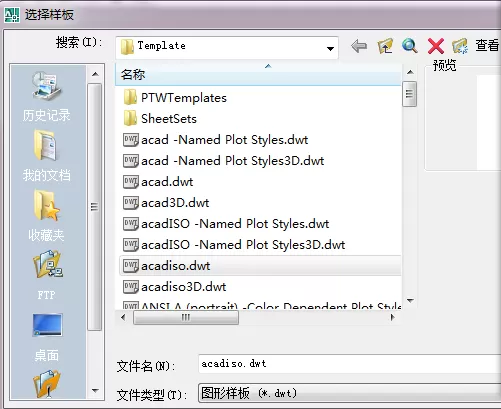
Task: Open 桌面 desktop in sidebar
Action: tap(47, 337)
